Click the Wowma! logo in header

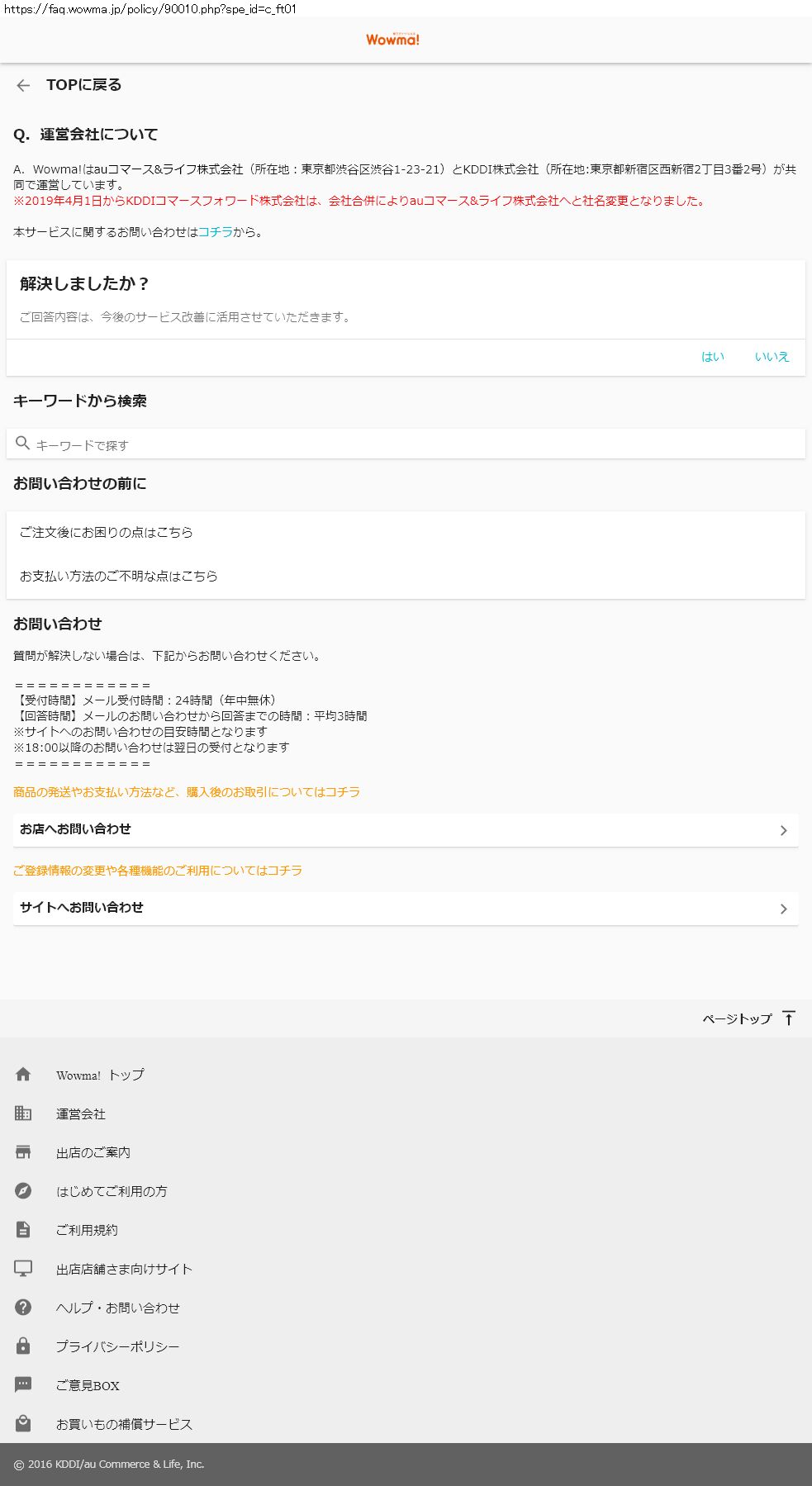(392, 40)
